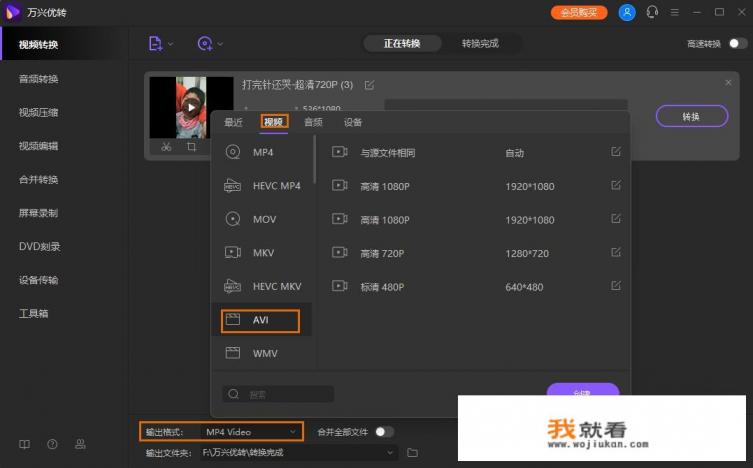Screen dimensions: 753x468
Task: Switch to the 转换完成 tab
Action: [x=480, y=44]
